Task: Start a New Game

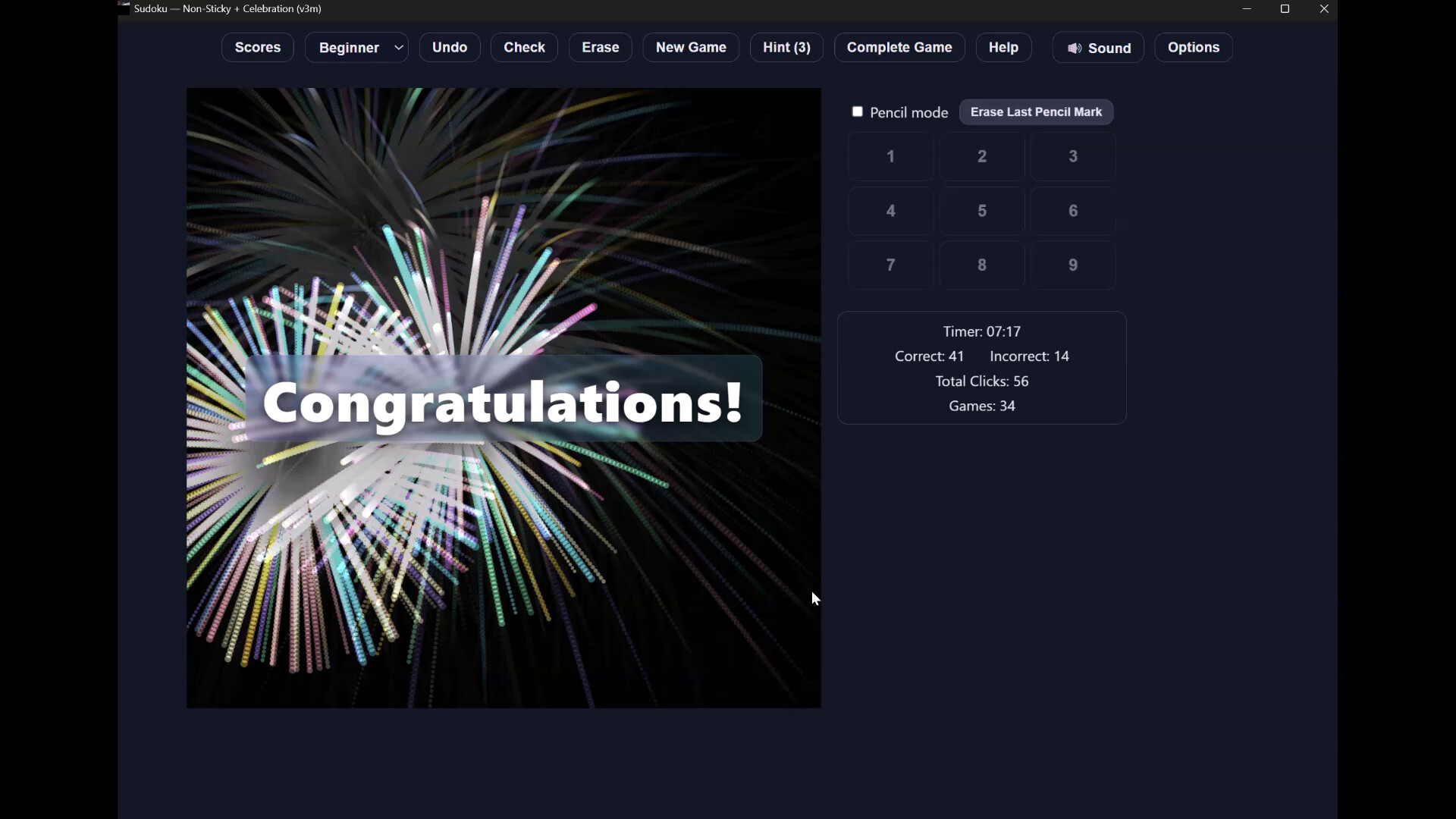Action: click(x=691, y=47)
